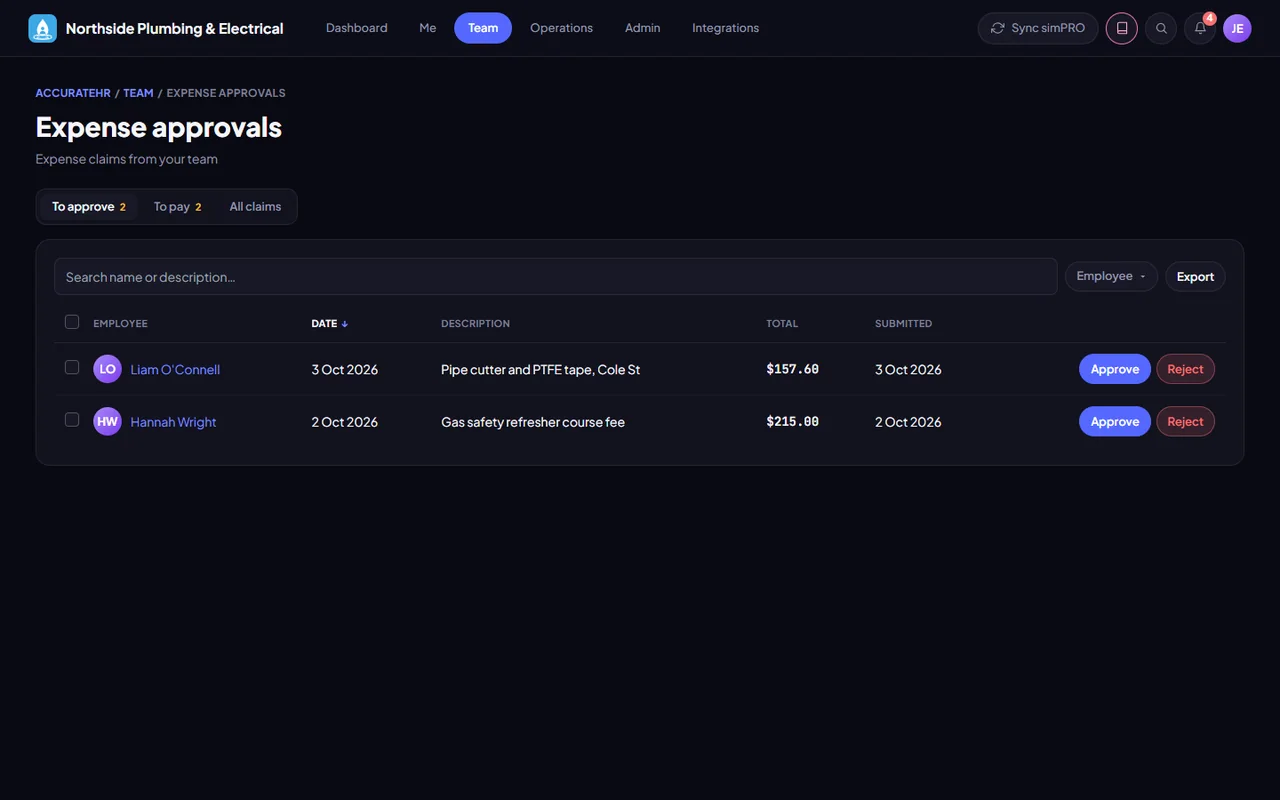Focus the search name or description field
Image resolution: width=1280 pixels, height=800 pixels.
pyautogui.click(x=555, y=277)
